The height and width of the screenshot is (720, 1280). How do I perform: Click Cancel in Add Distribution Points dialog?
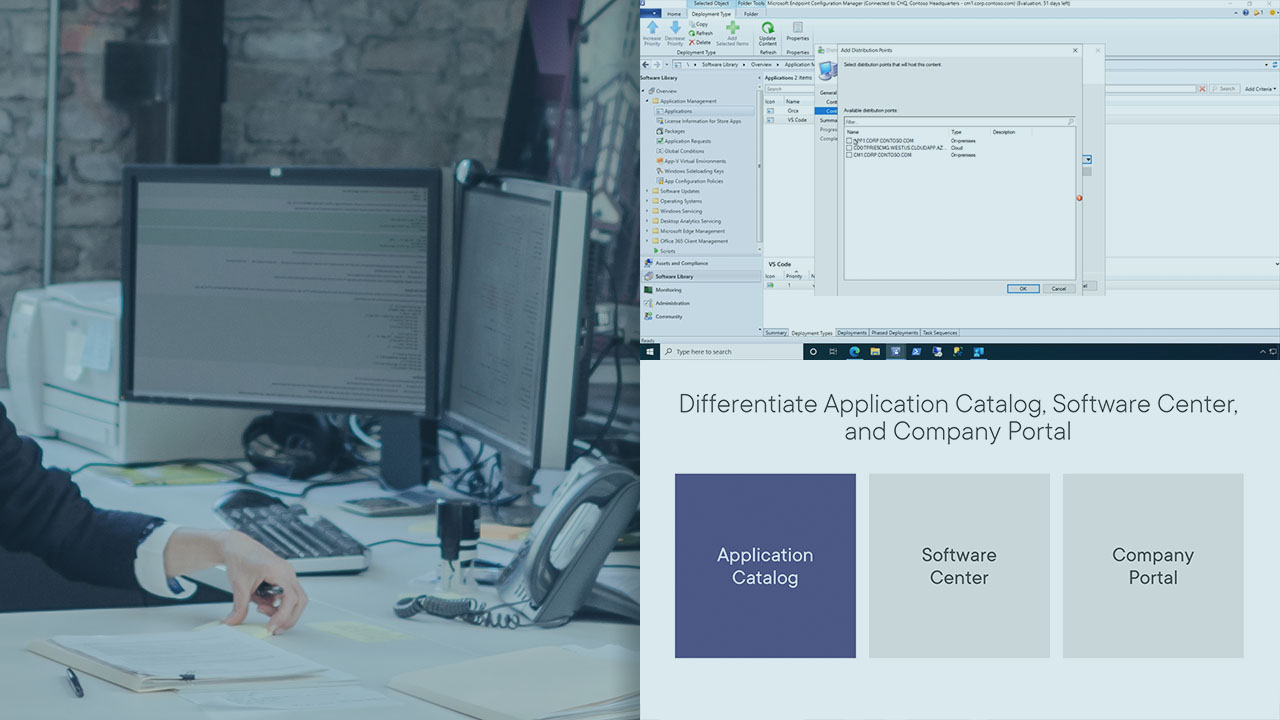click(x=1058, y=288)
